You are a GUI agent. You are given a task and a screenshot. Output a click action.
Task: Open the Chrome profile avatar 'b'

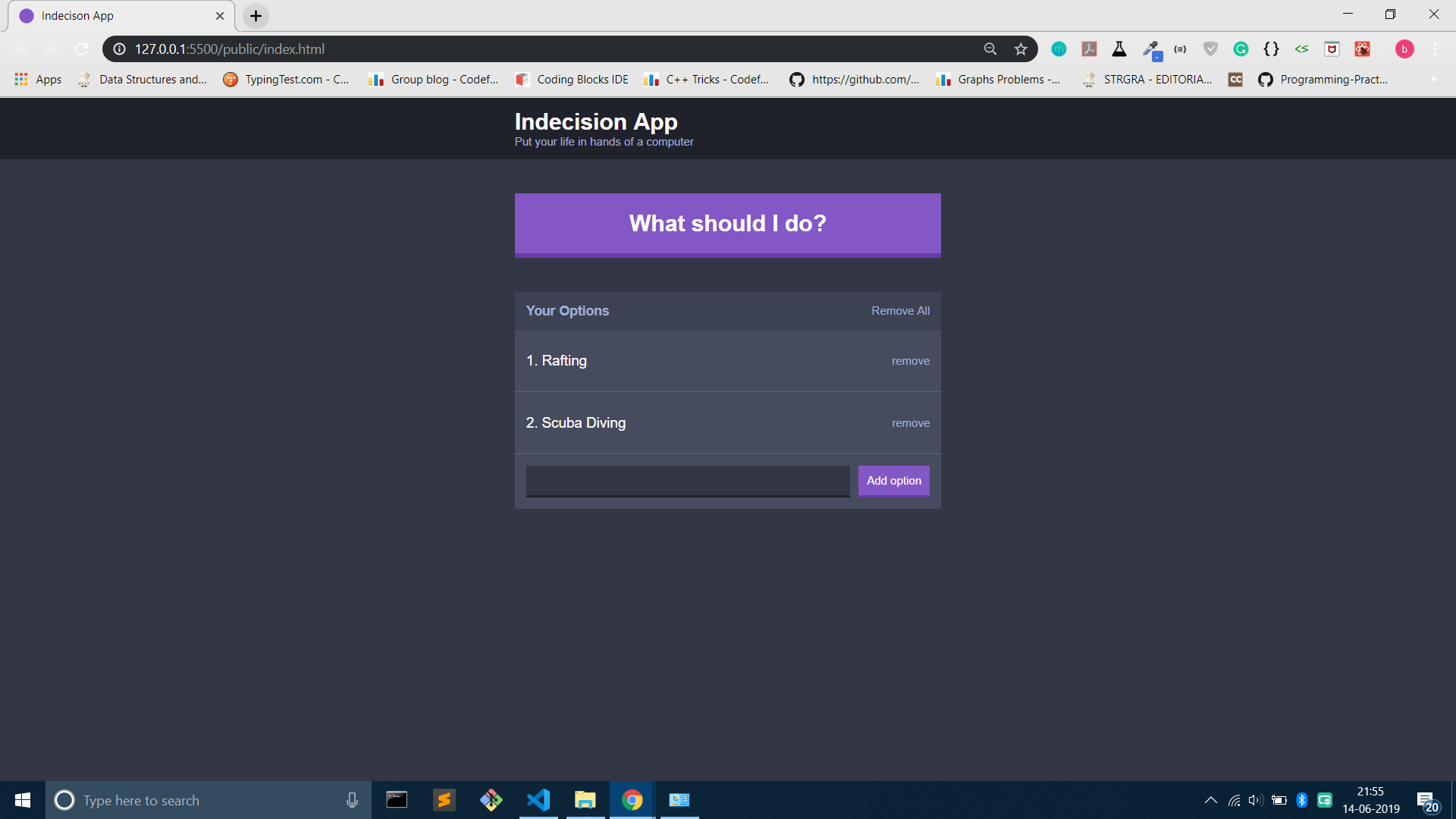(x=1404, y=49)
